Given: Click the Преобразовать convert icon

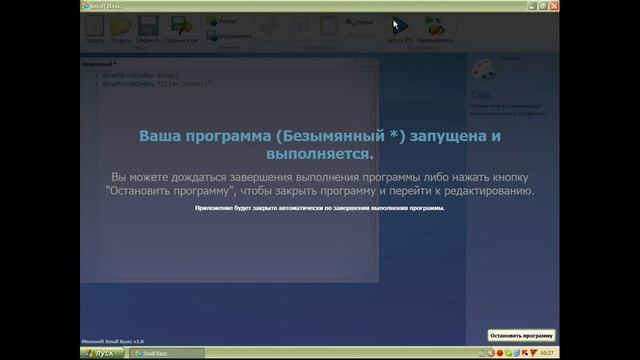Looking at the screenshot, I should pyautogui.click(x=435, y=26).
